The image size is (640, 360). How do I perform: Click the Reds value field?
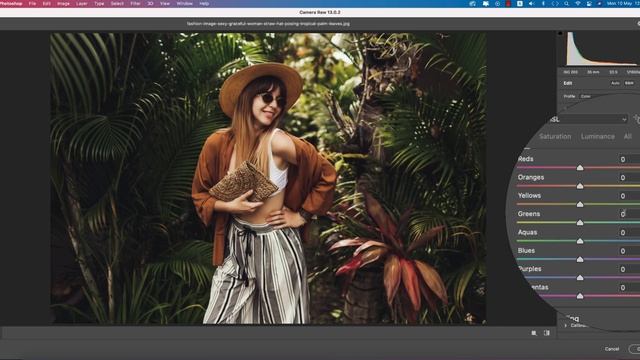point(629,159)
